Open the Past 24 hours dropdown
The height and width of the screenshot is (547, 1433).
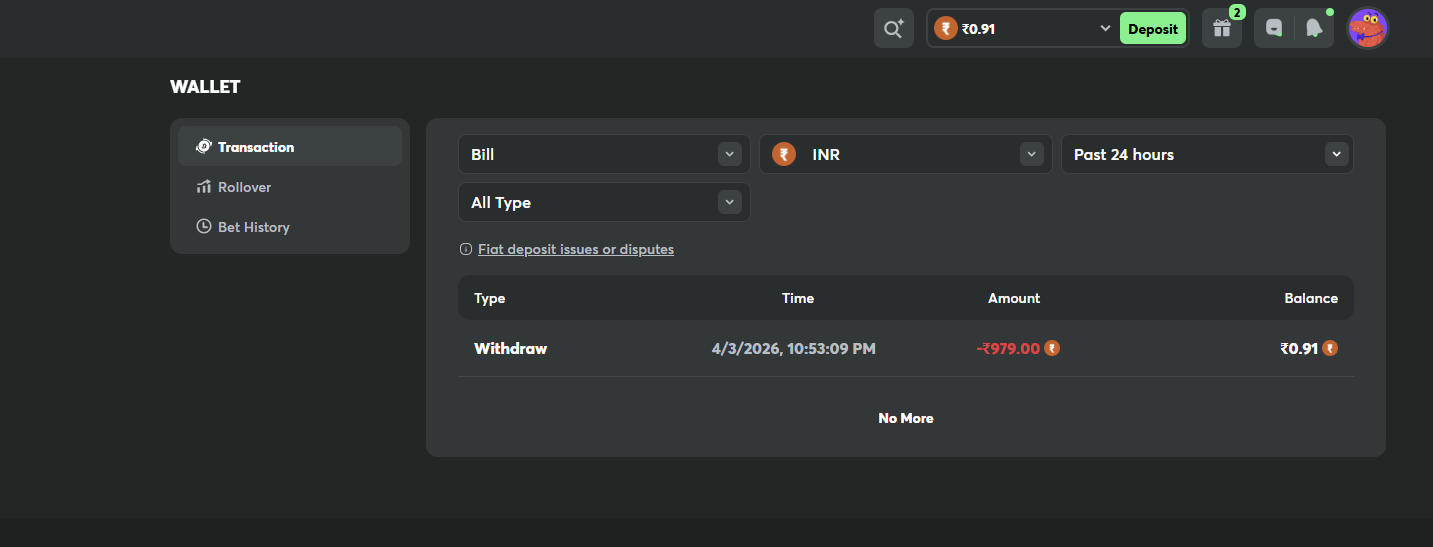click(x=1207, y=154)
